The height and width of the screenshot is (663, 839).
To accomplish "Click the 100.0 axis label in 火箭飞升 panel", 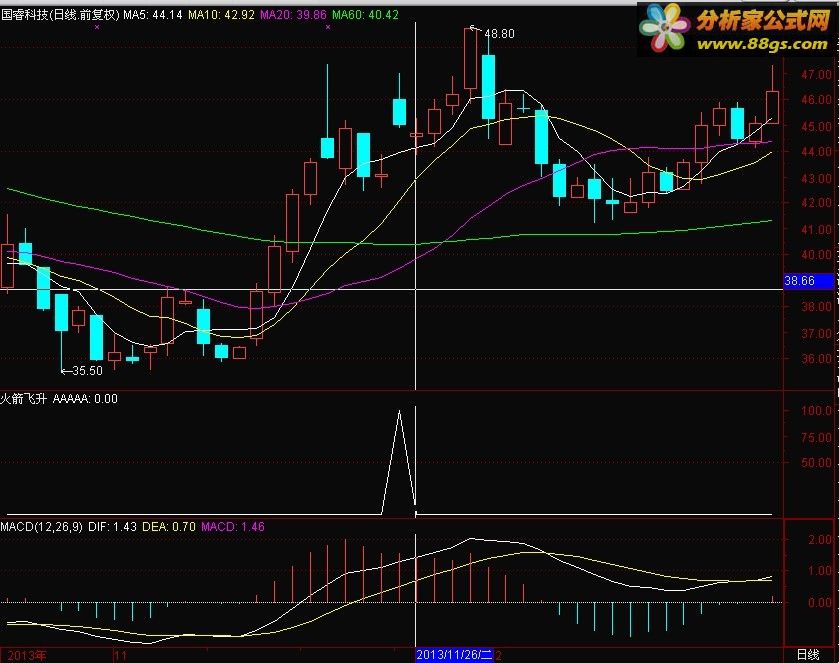I will pos(817,410).
